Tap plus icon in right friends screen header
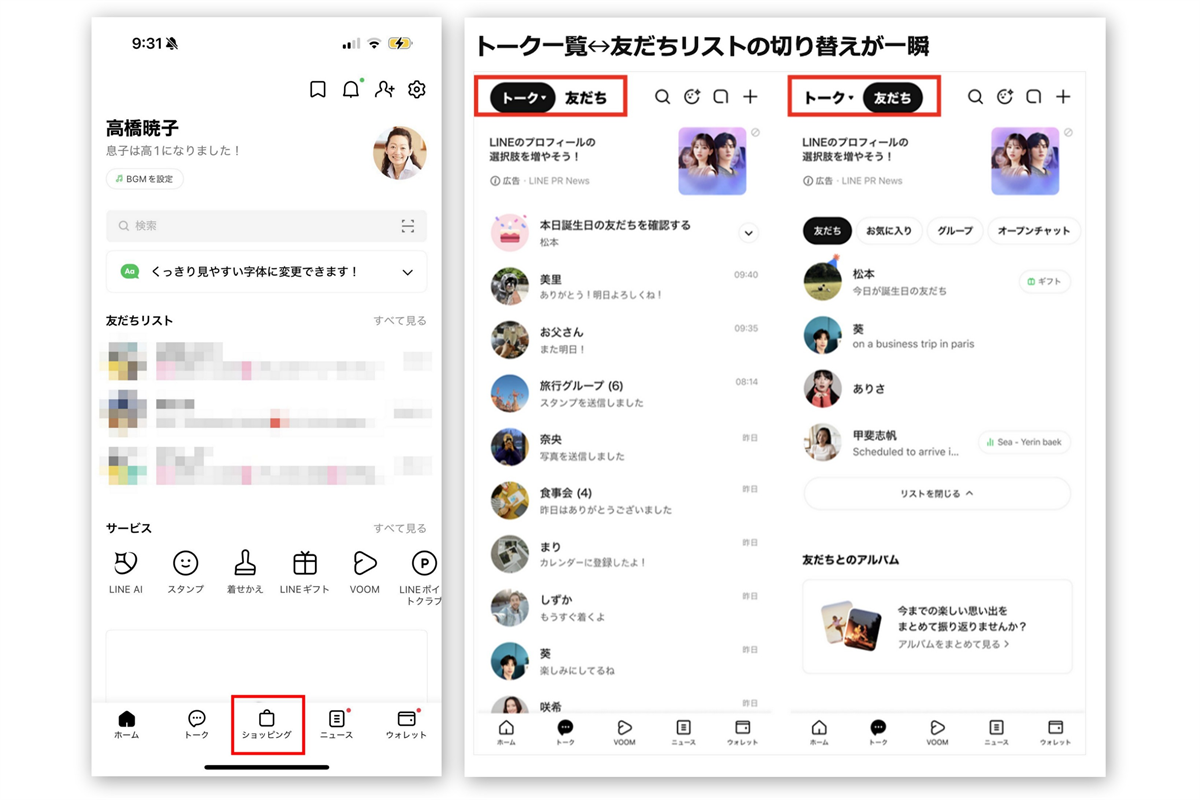The width and height of the screenshot is (1200, 800). coord(1063,97)
